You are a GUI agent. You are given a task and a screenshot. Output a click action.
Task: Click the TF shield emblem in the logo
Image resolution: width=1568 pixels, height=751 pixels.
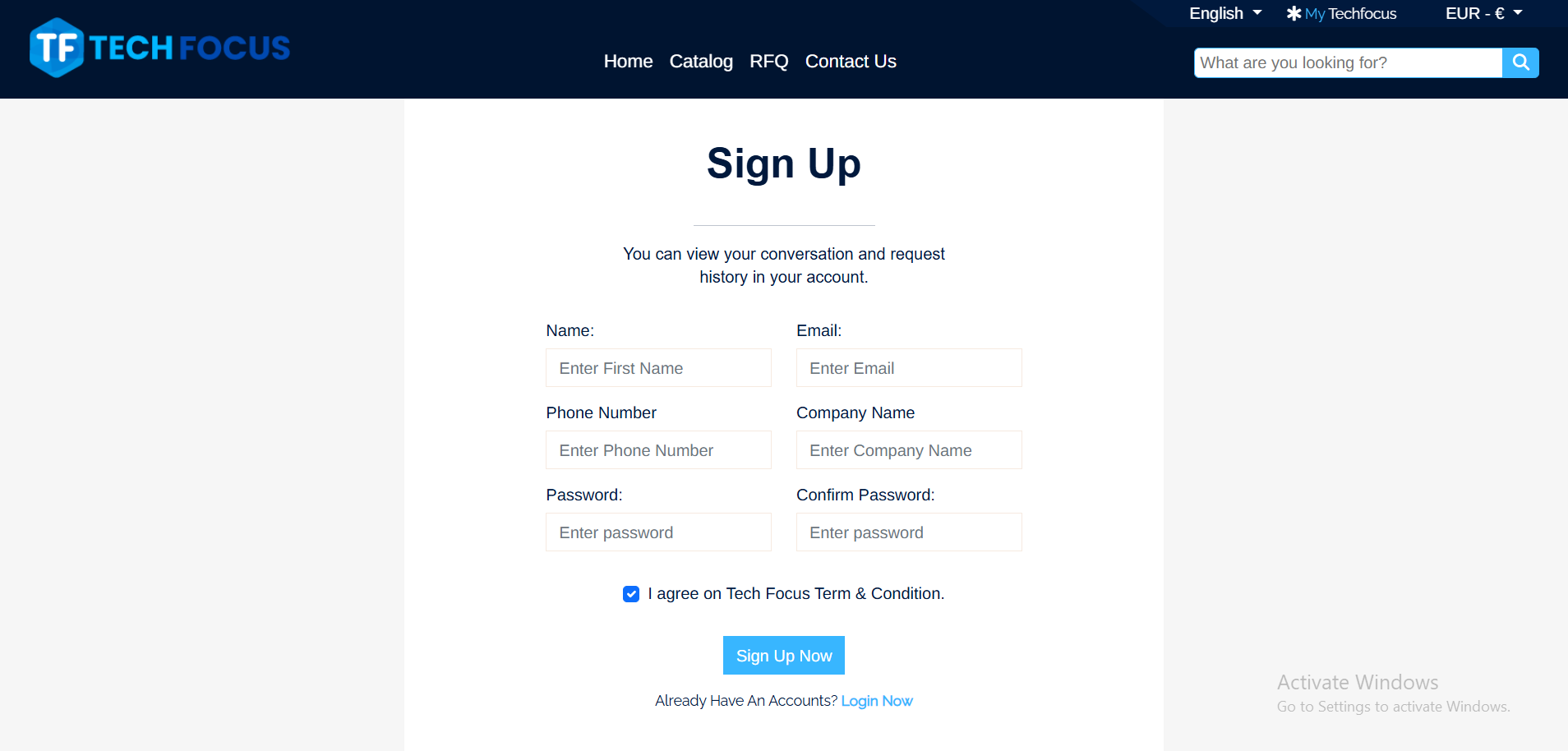[x=55, y=47]
